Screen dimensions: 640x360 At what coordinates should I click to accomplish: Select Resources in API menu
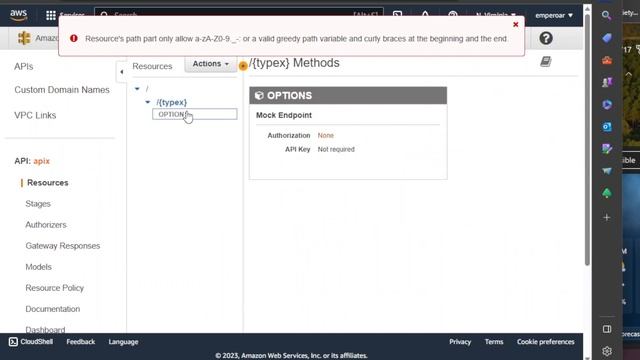(48, 183)
